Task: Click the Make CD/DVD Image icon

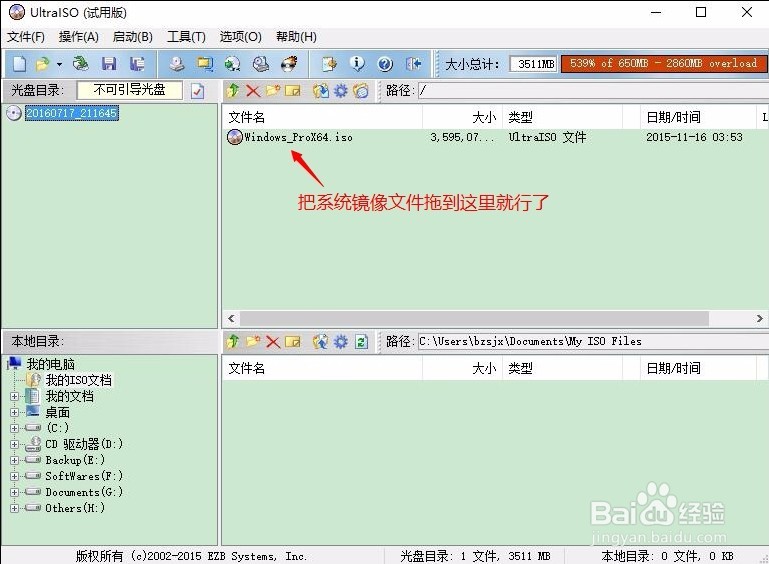Action: click(x=177, y=64)
